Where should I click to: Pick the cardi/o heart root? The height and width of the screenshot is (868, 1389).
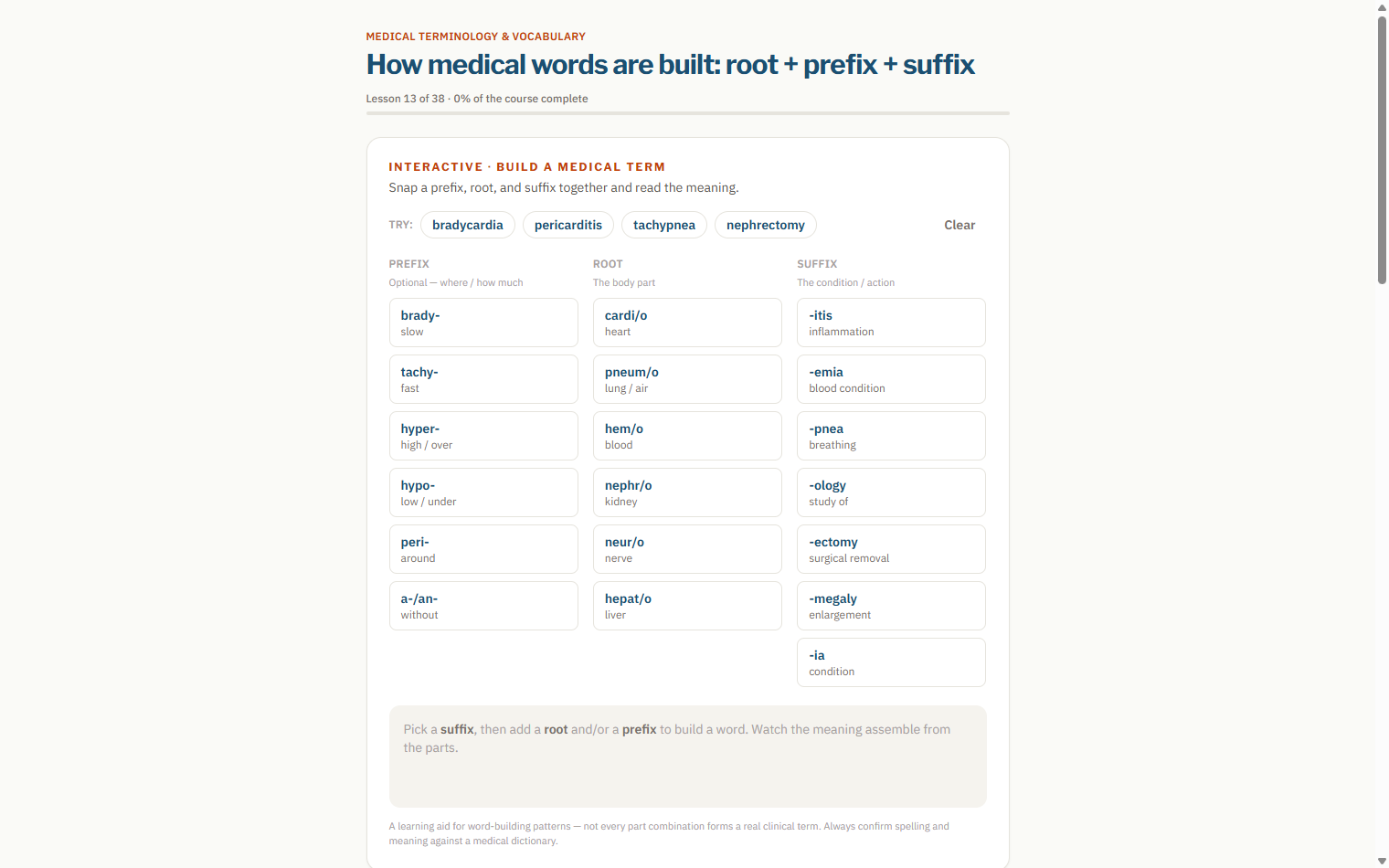[687, 323]
